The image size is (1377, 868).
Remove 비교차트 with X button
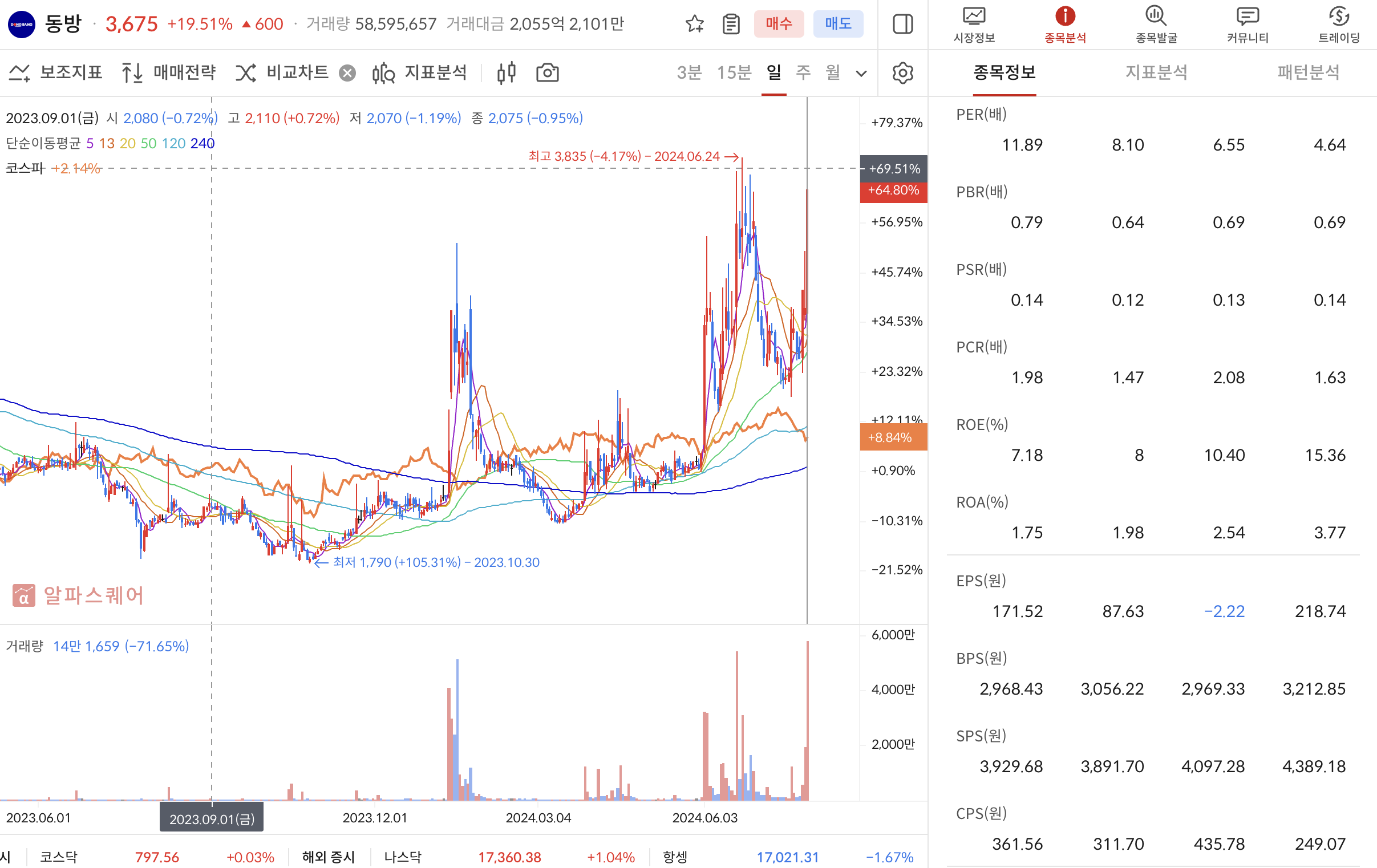[x=347, y=73]
